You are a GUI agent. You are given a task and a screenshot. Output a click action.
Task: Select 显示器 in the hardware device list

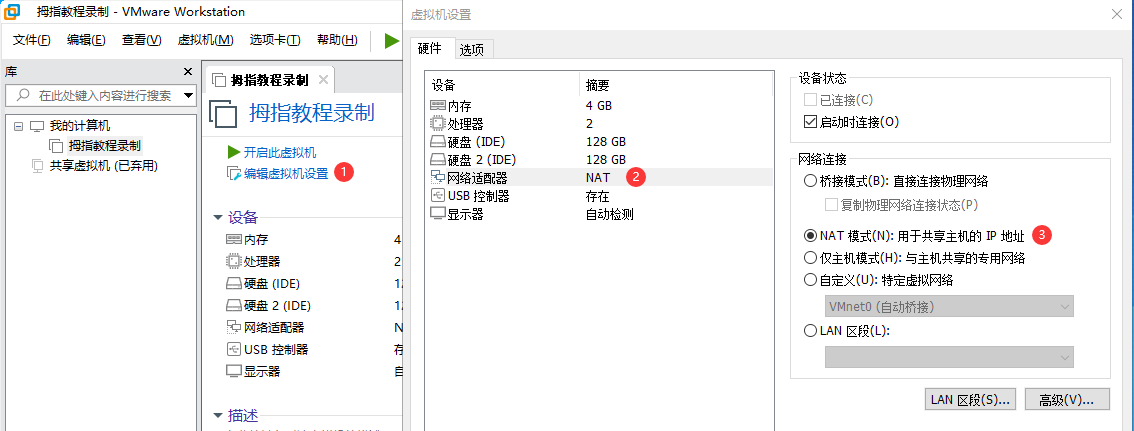click(465, 213)
